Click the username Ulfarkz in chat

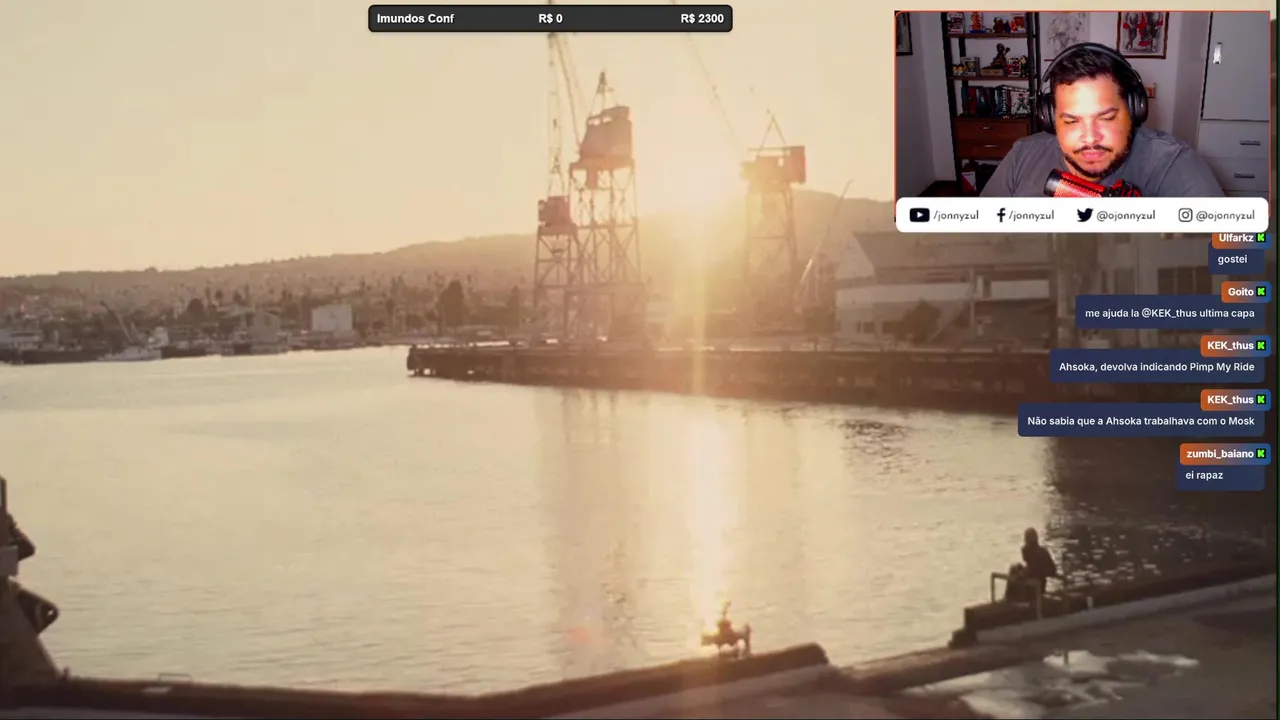[1236, 238]
